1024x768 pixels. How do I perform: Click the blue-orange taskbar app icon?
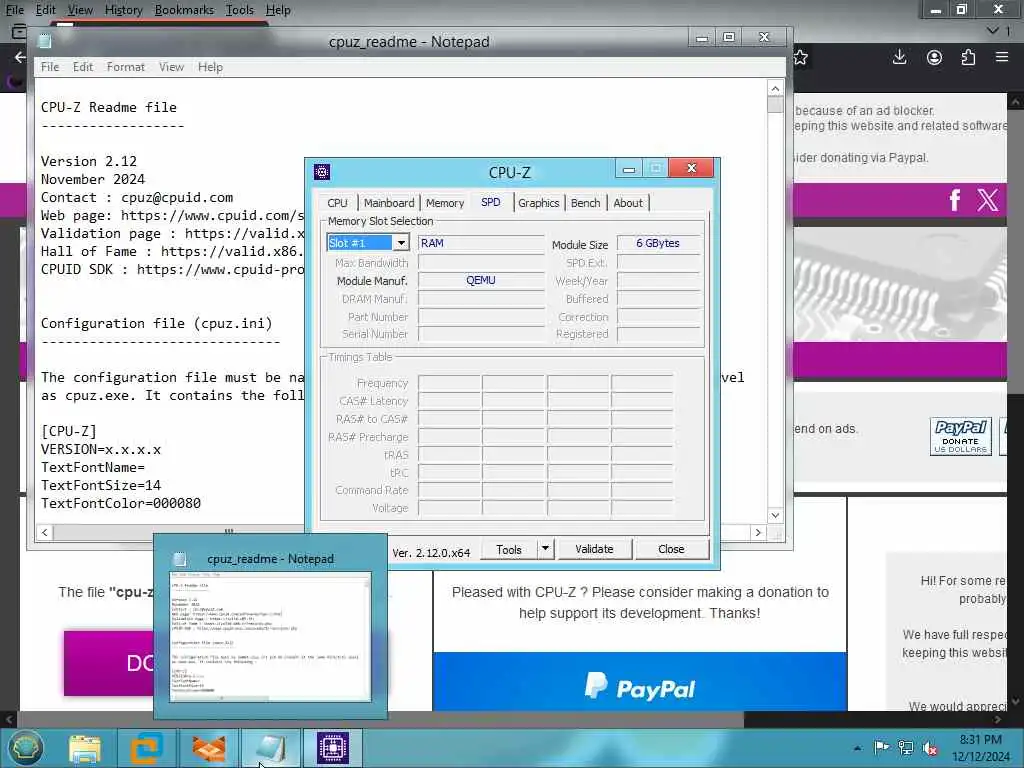146,748
